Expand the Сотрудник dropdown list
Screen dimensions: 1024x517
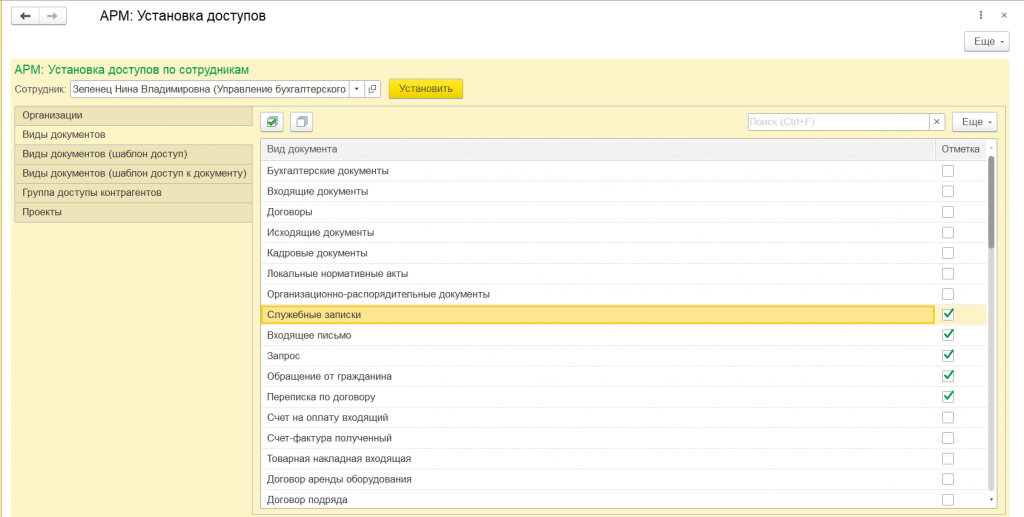point(357,89)
